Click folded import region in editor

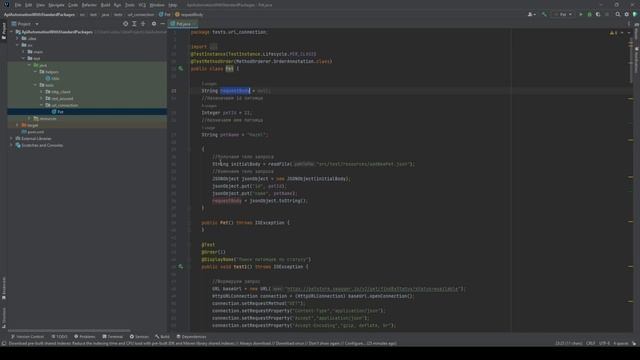[x=213, y=47]
